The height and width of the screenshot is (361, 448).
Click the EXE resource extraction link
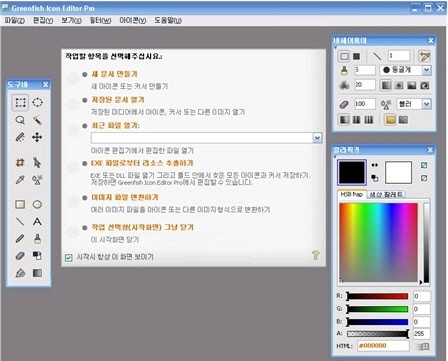tap(142, 163)
